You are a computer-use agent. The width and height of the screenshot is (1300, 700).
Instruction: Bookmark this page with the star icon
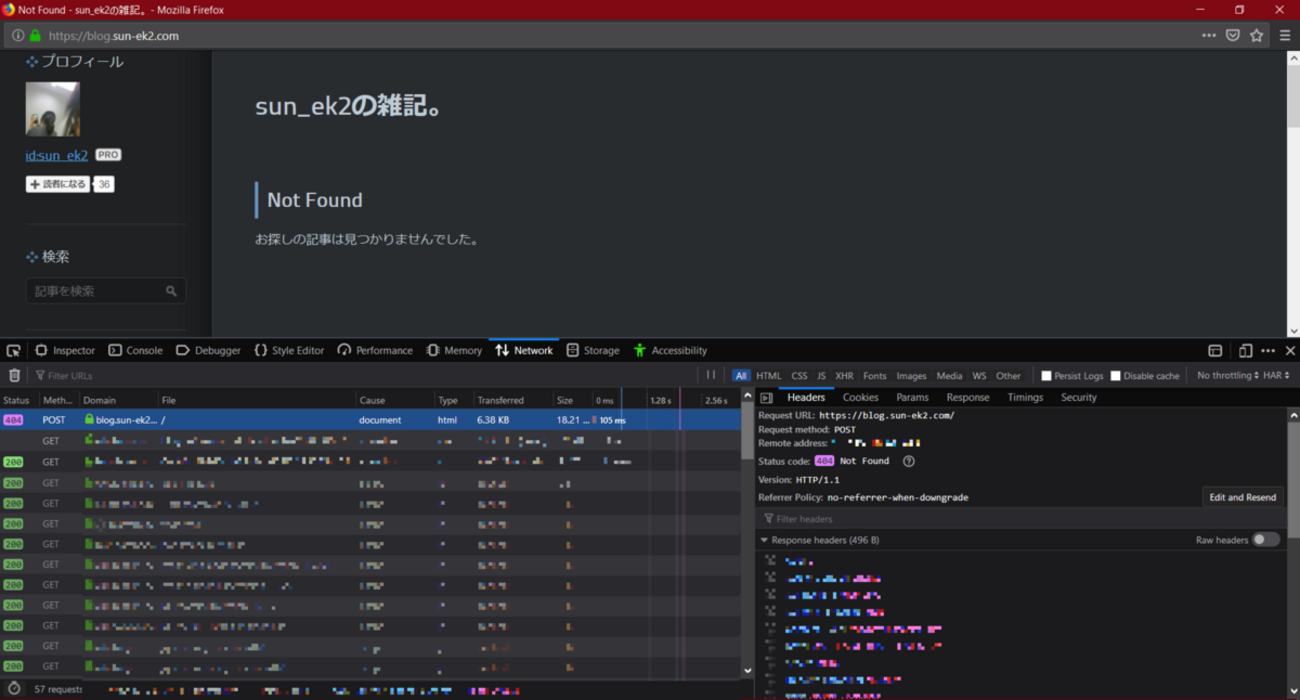(x=1257, y=35)
